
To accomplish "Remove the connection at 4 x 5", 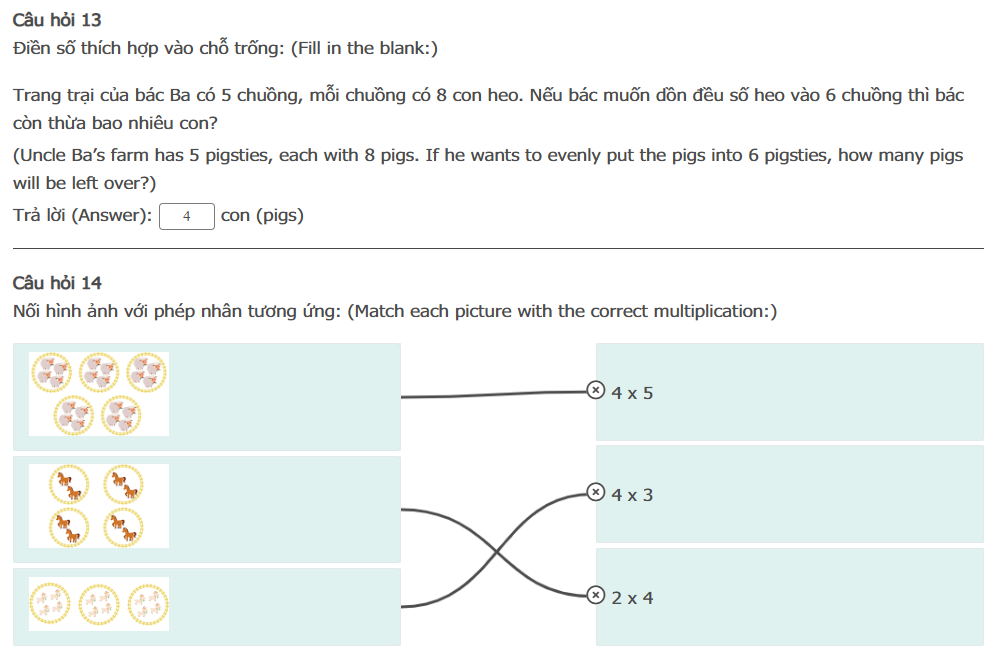I will [x=595, y=390].
